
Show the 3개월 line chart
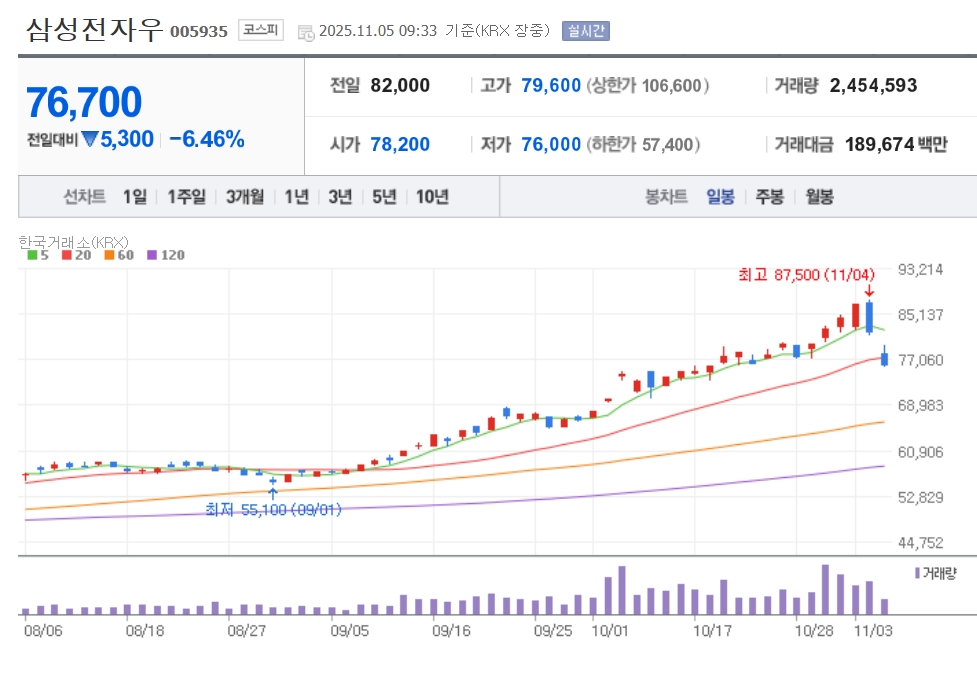tap(245, 197)
